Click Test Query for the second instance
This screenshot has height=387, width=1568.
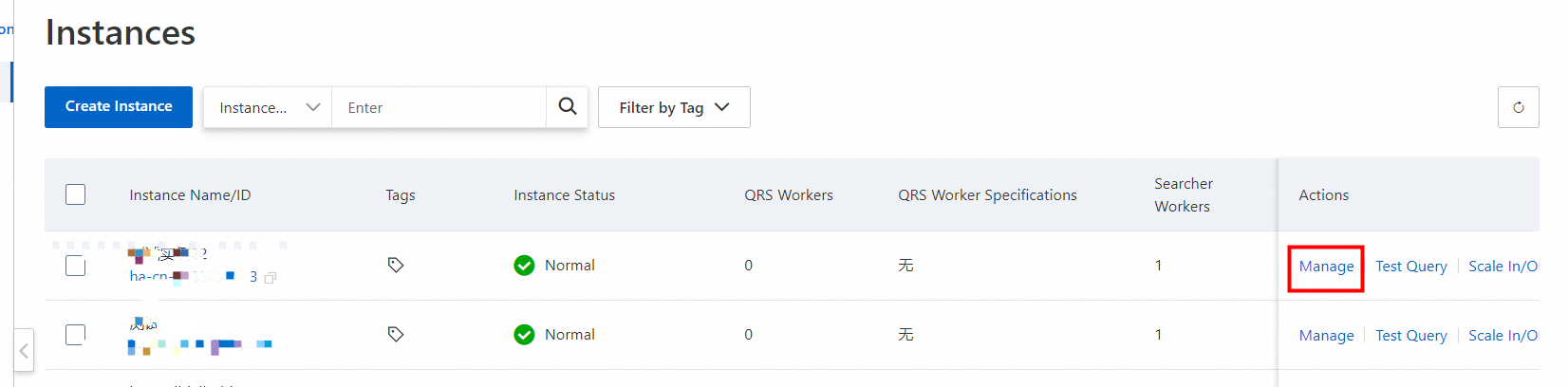click(1410, 336)
